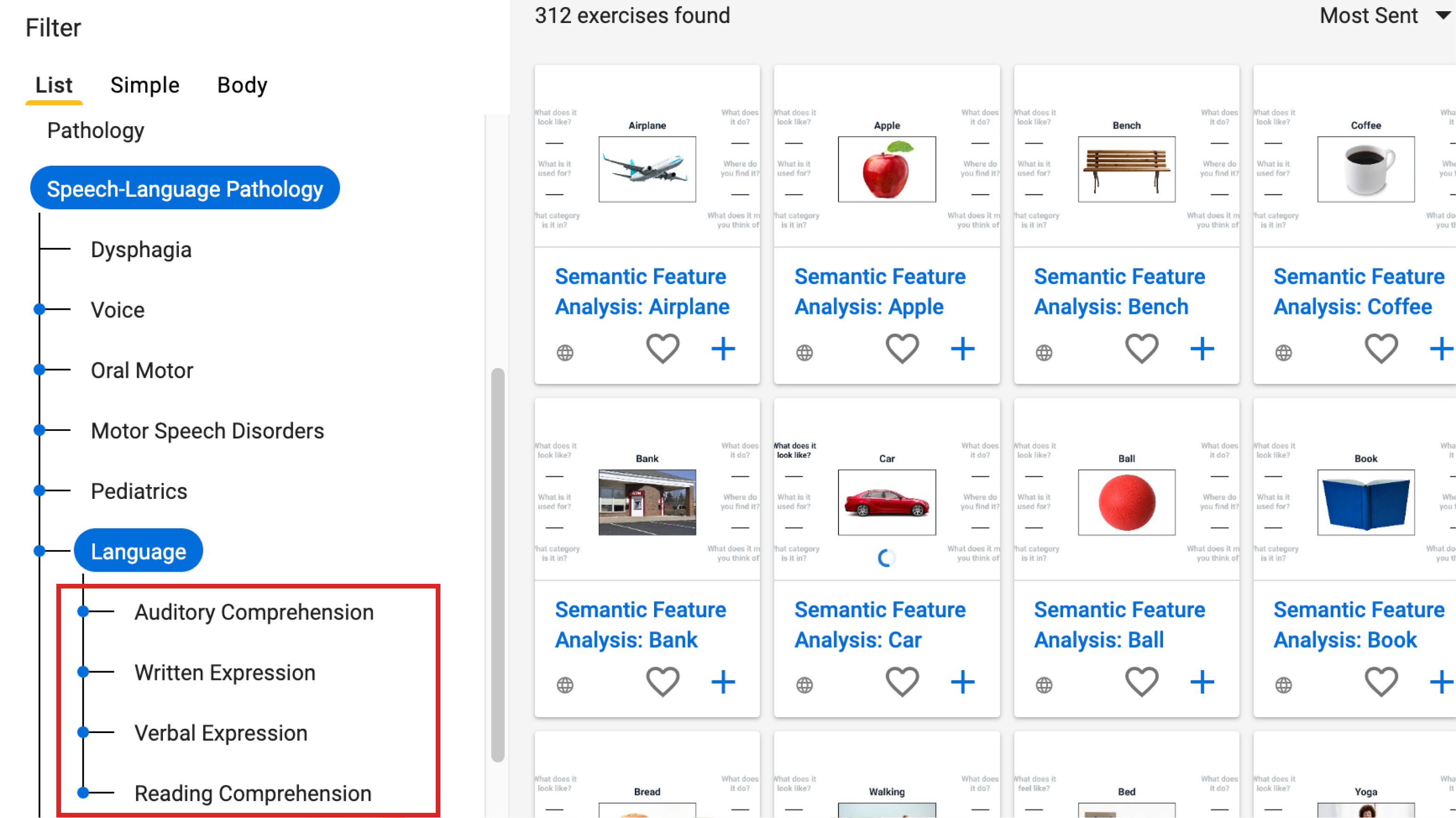Favorite the Semantic Feature Analysis: Ball exercise
The width and height of the screenshot is (1456, 818).
1142,682
